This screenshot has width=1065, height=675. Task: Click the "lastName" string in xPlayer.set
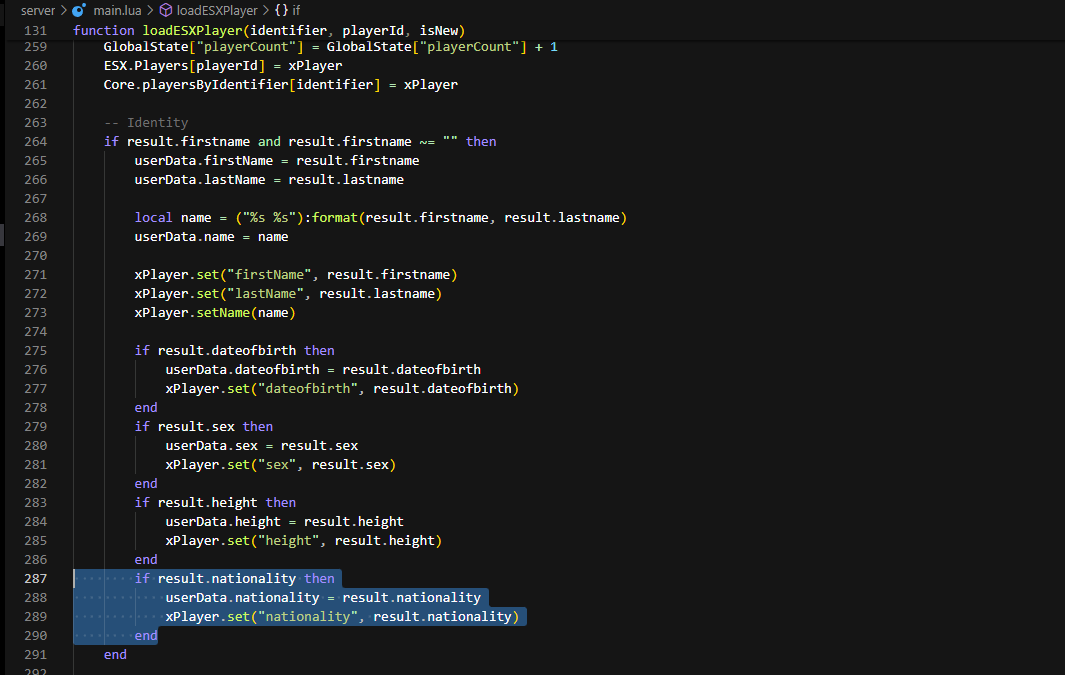tap(266, 293)
